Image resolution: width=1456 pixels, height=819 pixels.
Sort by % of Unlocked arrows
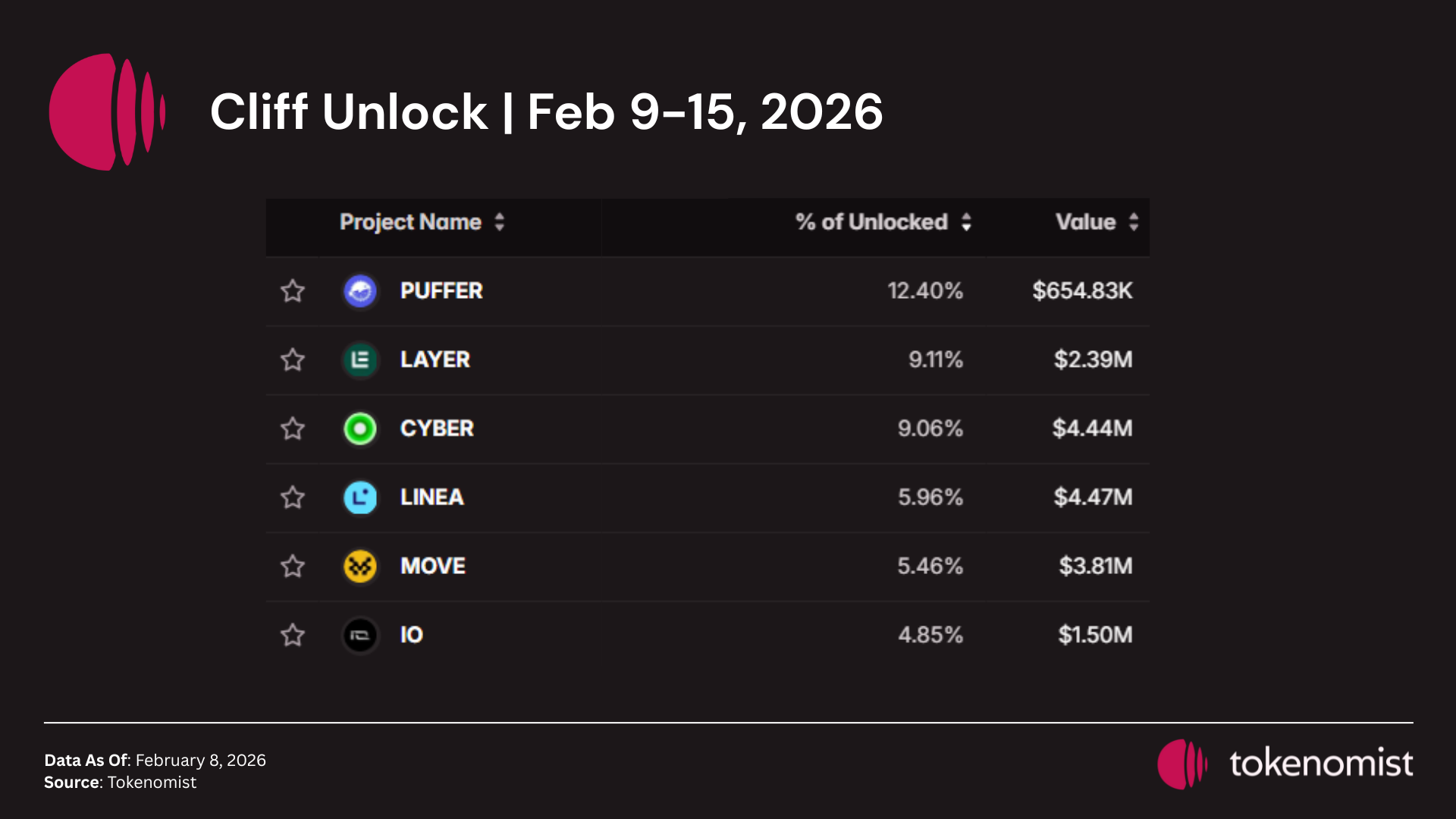coord(966,222)
